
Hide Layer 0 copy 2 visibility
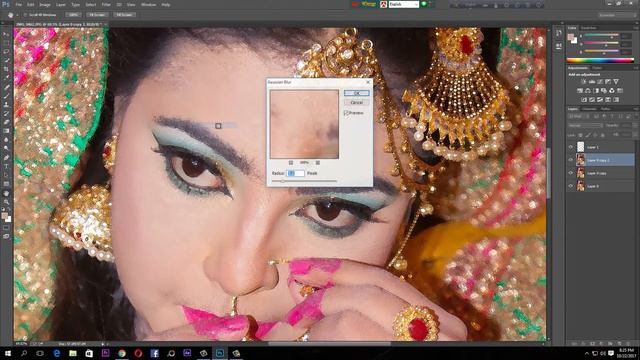(571, 160)
